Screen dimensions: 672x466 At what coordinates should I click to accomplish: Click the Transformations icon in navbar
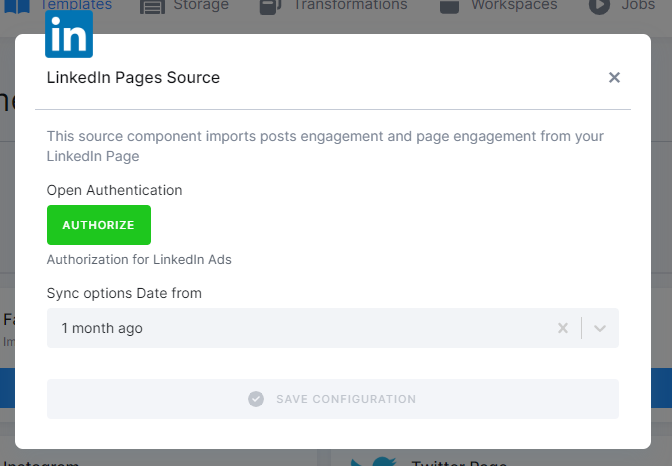click(x=270, y=6)
